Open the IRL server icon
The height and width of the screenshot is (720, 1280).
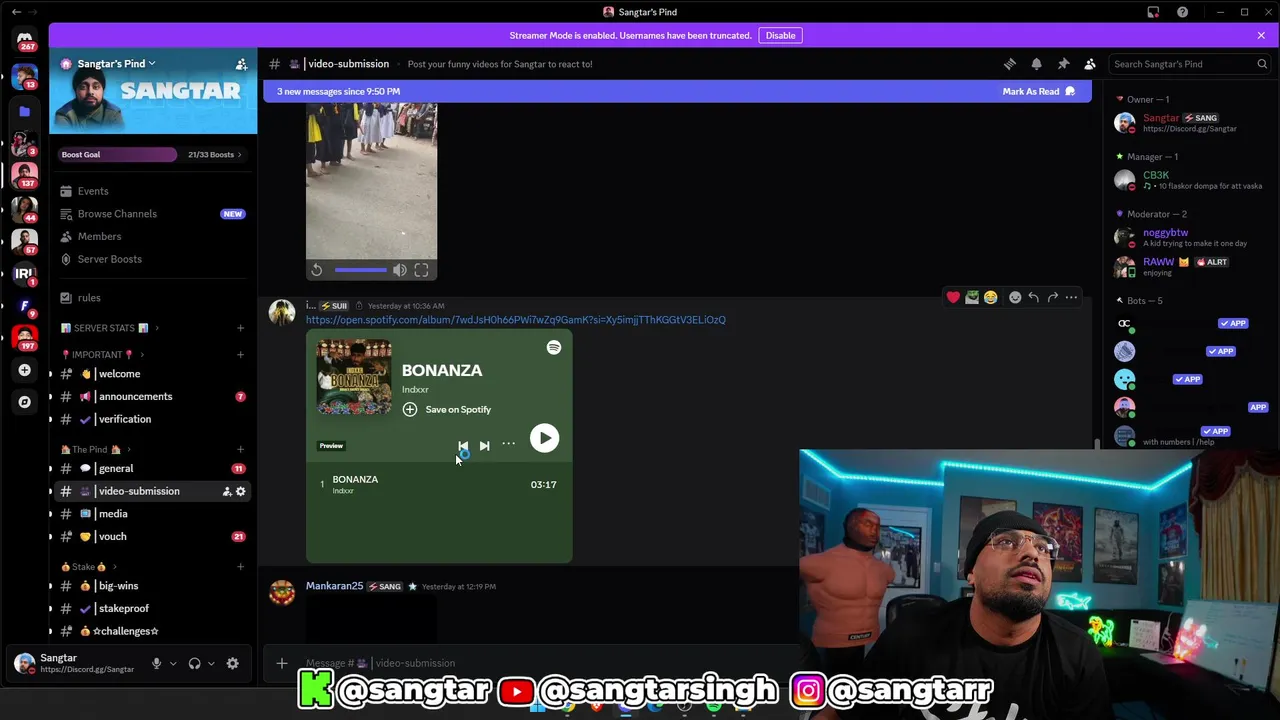click(24, 273)
